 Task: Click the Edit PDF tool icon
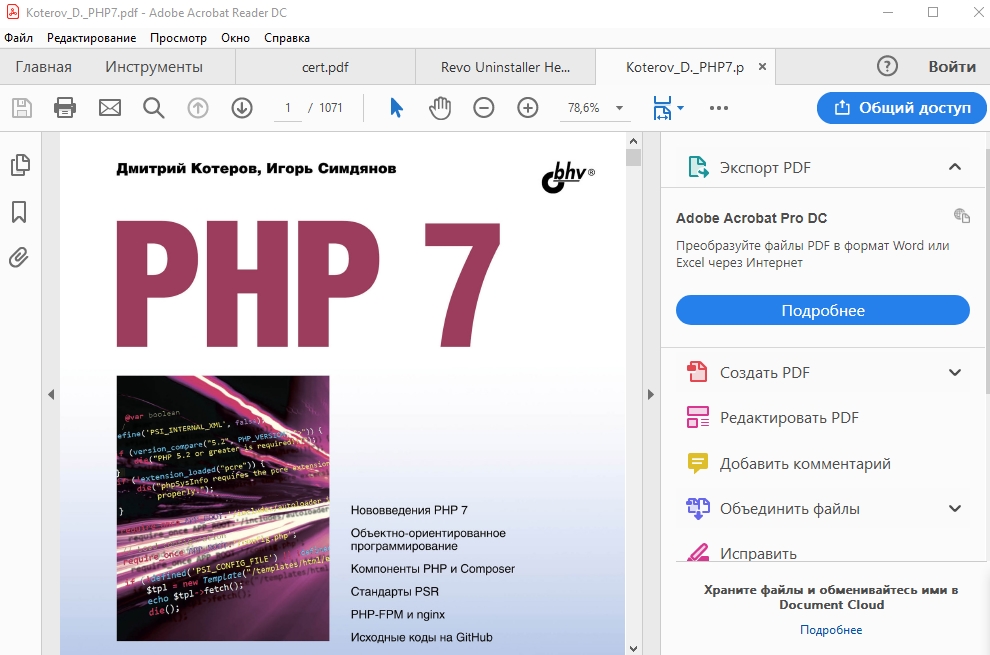(x=698, y=418)
